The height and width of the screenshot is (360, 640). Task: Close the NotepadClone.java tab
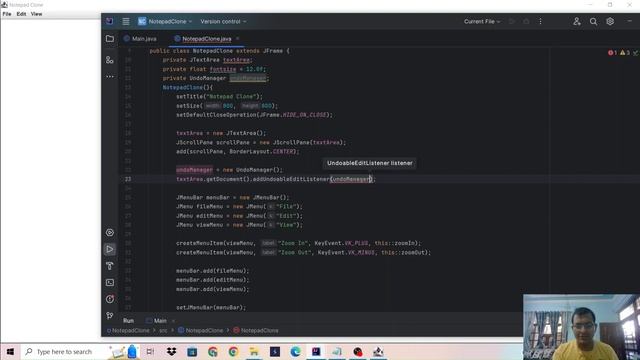(238, 39)
